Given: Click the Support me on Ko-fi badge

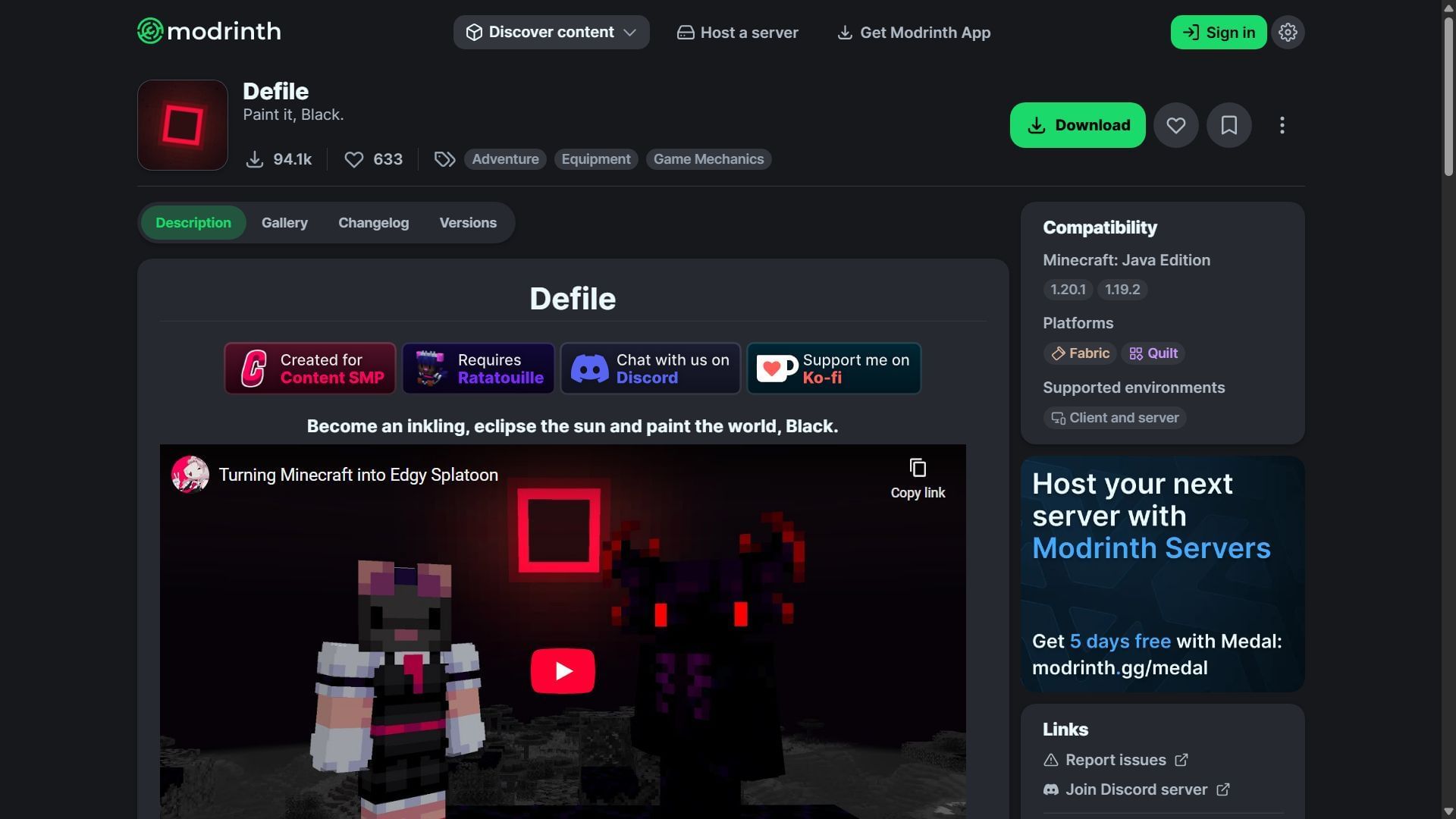Looking at the screenshot, I should pyautogui.click(x=833, y=369).
